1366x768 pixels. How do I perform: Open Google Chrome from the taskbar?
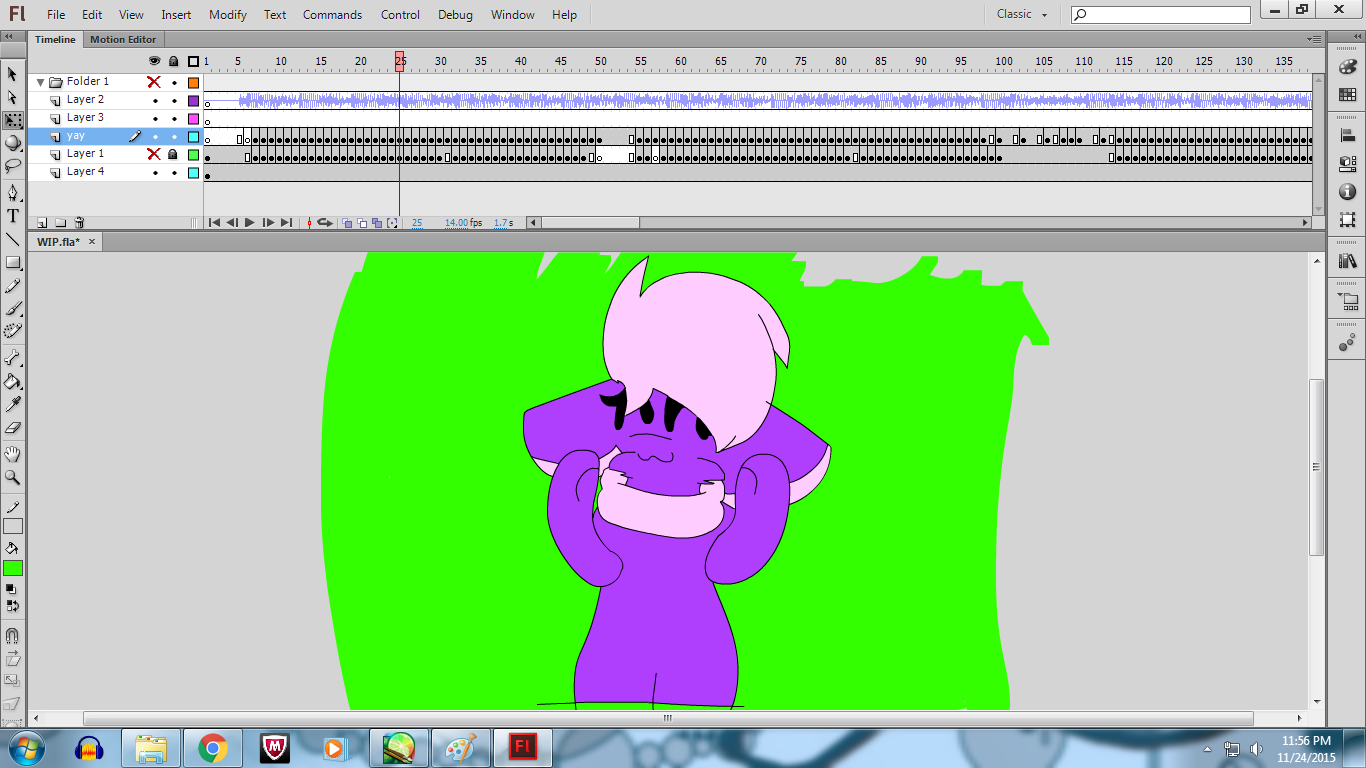[x=212, y=748]
